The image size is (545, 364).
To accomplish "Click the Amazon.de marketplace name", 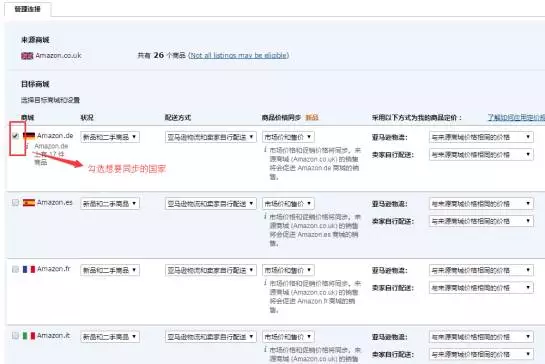I will [x=55, y=136].
